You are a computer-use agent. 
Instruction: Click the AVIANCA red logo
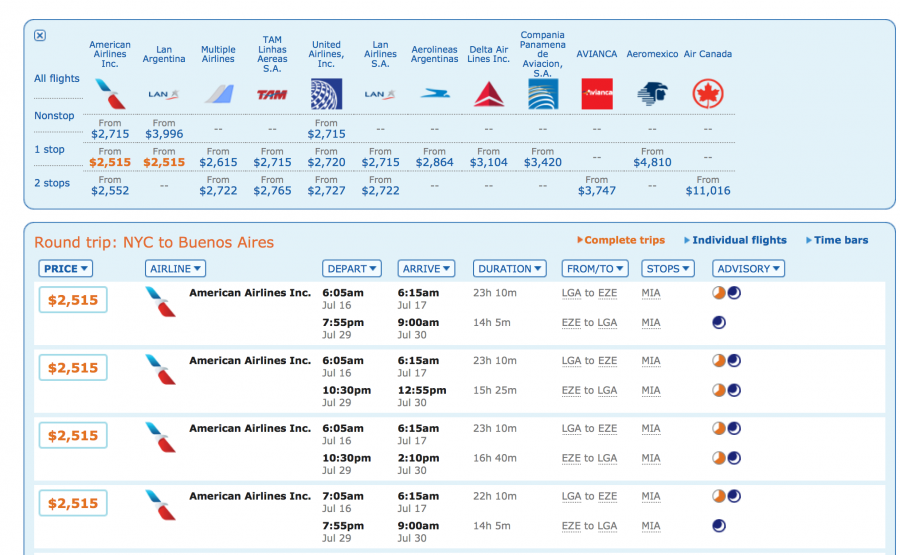(x=597, y=94)
